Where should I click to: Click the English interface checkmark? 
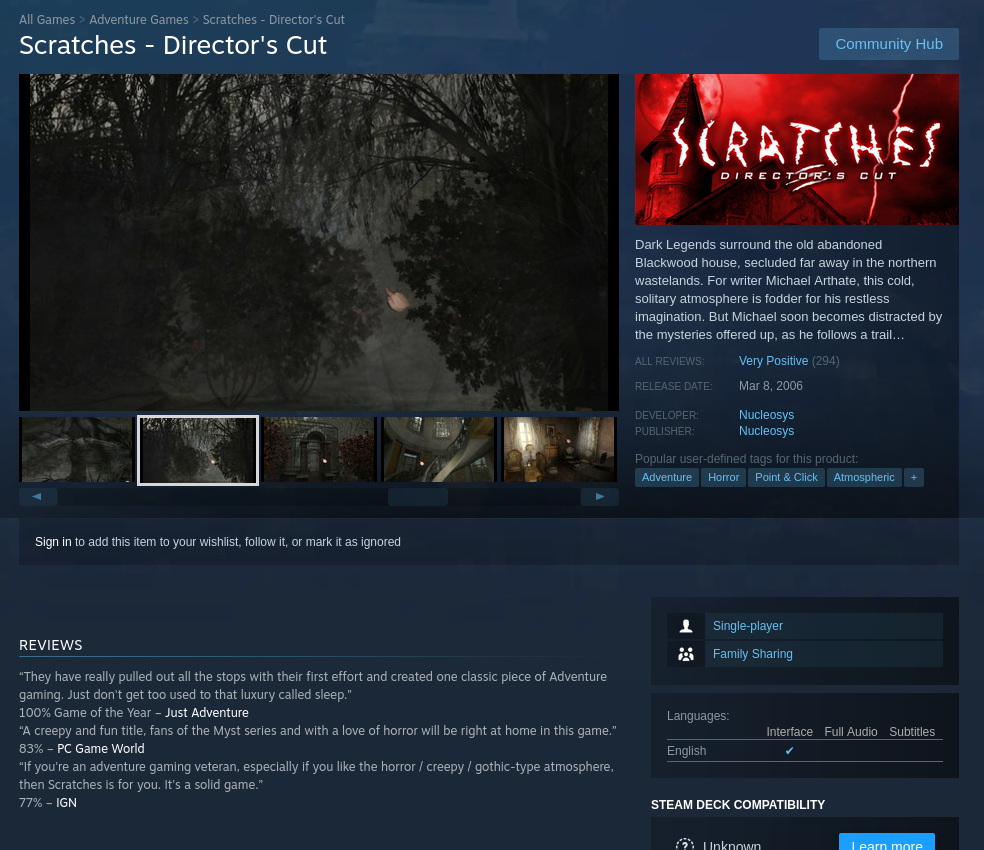coord(789,751)
